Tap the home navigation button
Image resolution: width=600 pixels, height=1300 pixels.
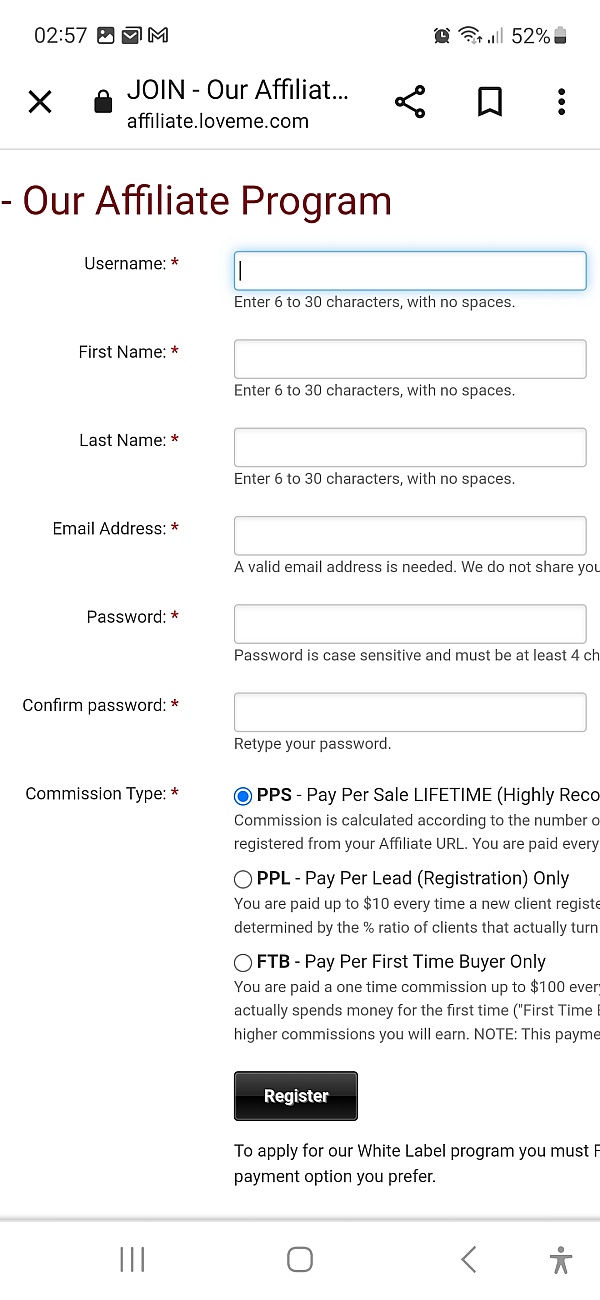300,1259
